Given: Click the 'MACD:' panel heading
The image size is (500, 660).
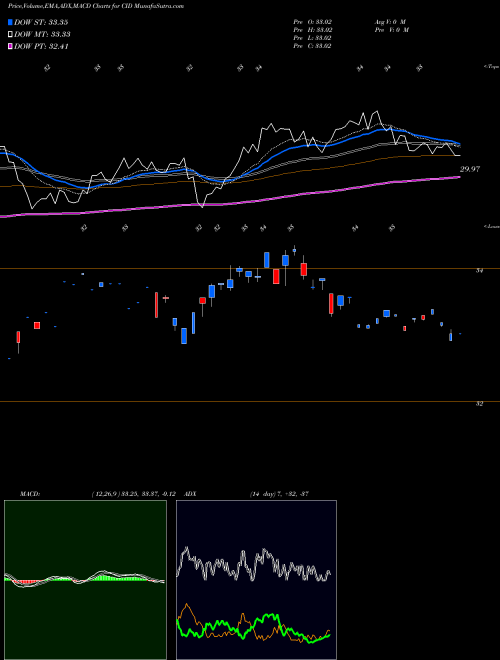Looking at the screenshot, I should (29, 494).
